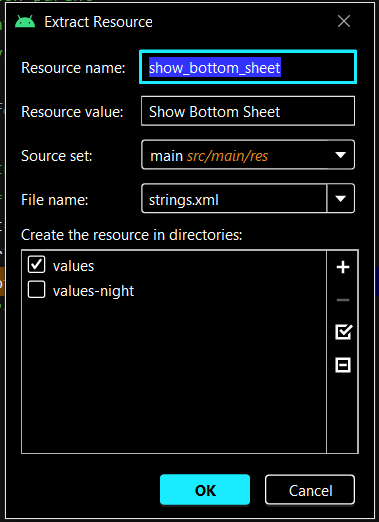Click the select all directories icon
This screenshot has width=379, height=522.
tap(343, 332)
